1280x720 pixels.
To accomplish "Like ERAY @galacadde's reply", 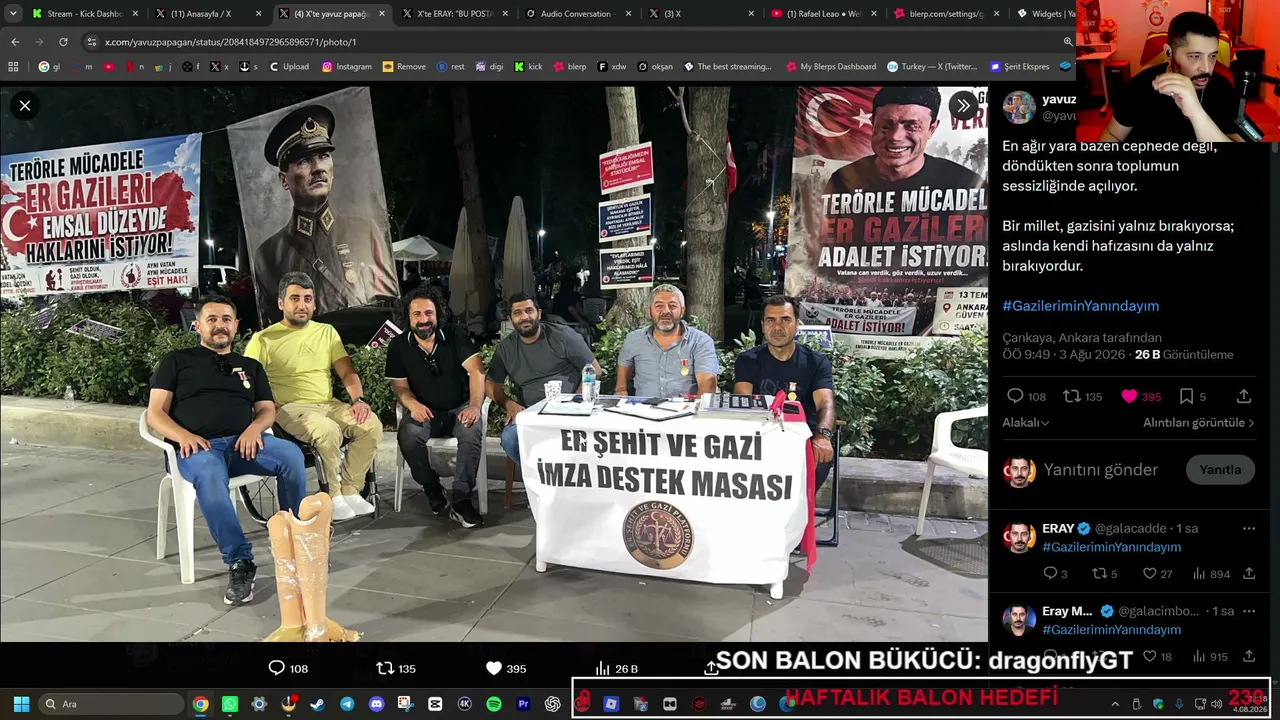I will pyautogui.click(x=1150, y=574).
